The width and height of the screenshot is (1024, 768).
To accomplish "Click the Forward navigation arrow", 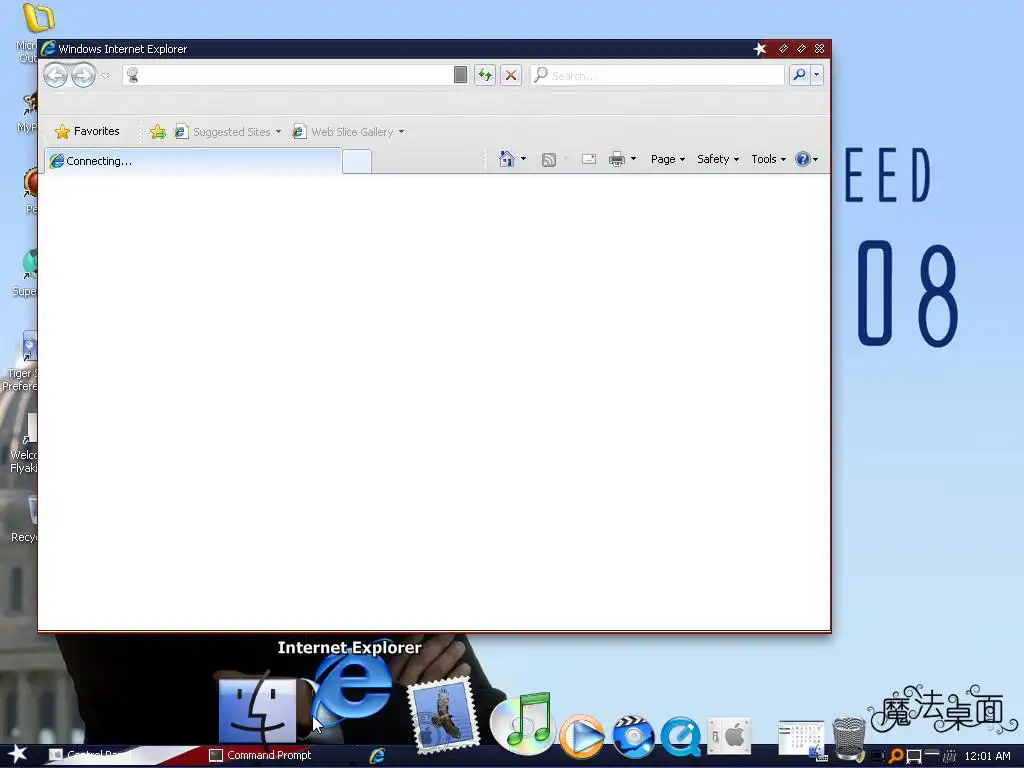I will coord(83,75).
